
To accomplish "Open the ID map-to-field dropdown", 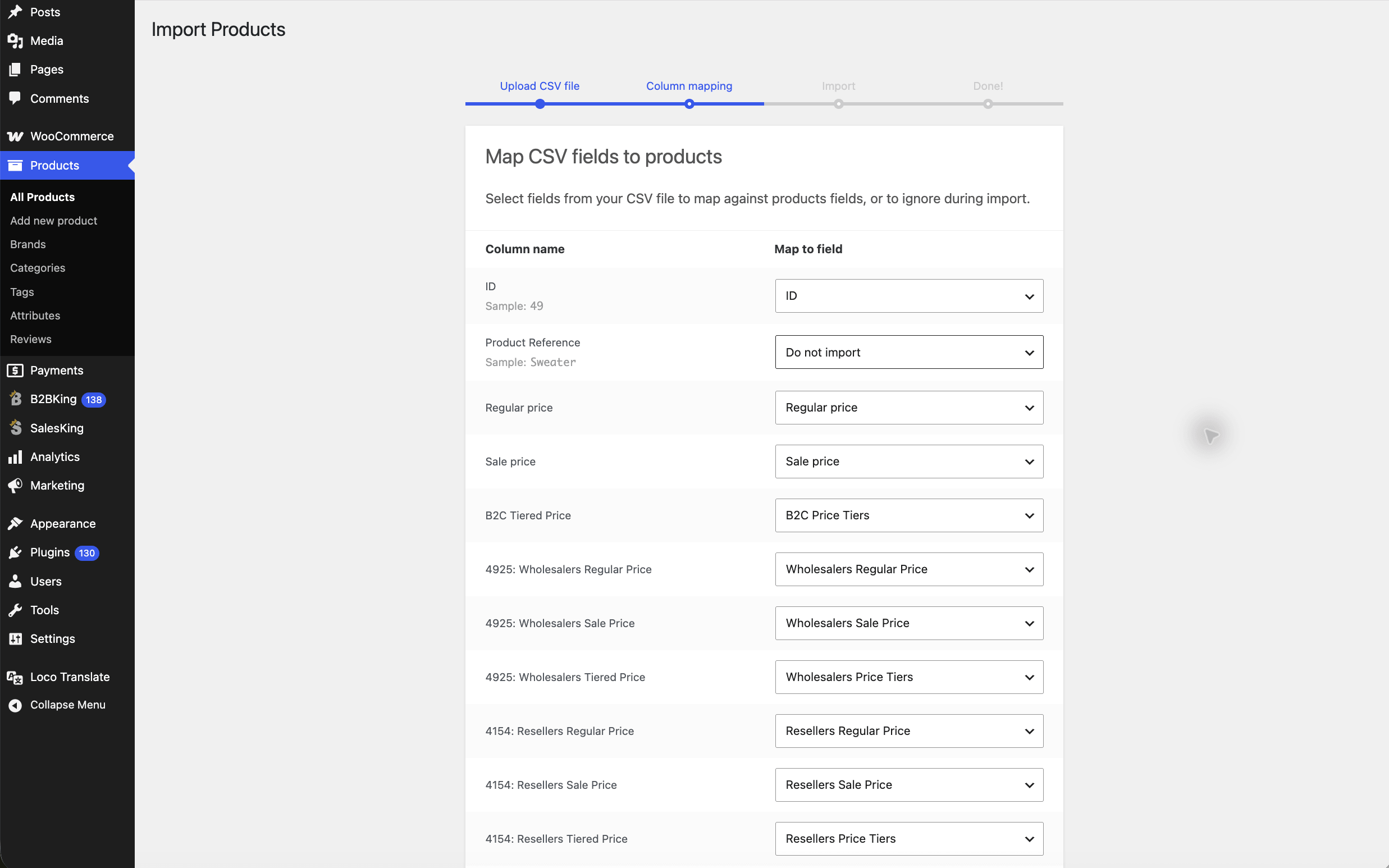I will [909, 296].
